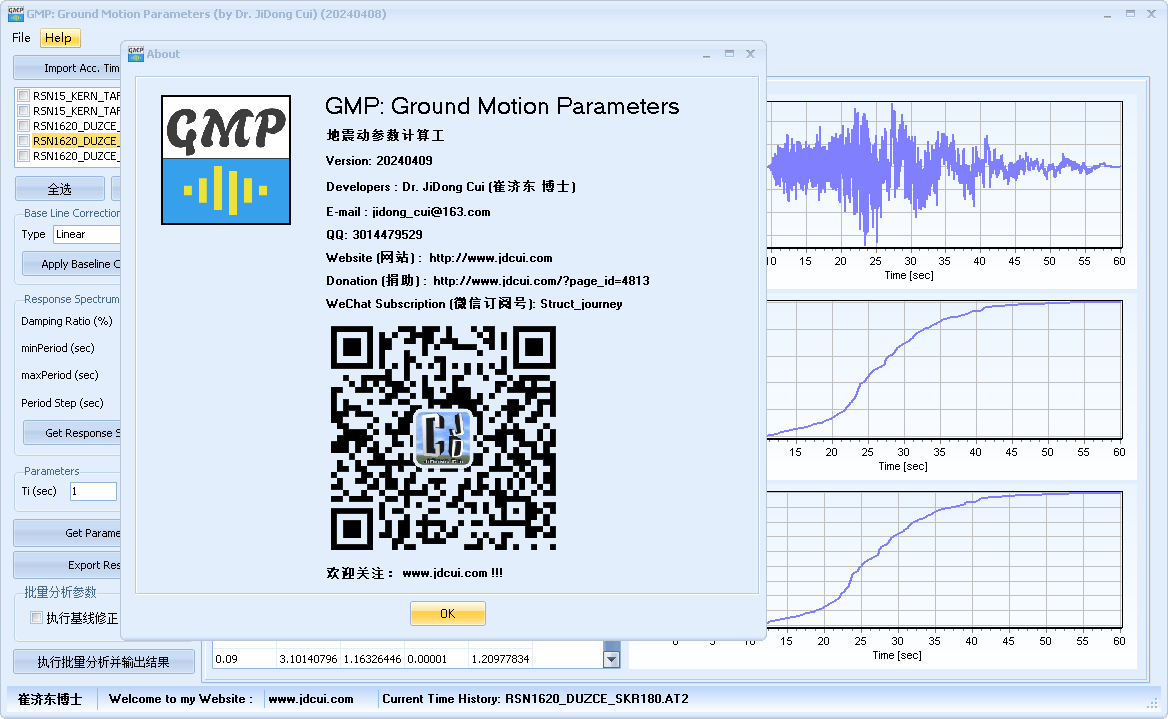
Task: Click www.jdcui.com in the status bar
Action: point(311,699)
